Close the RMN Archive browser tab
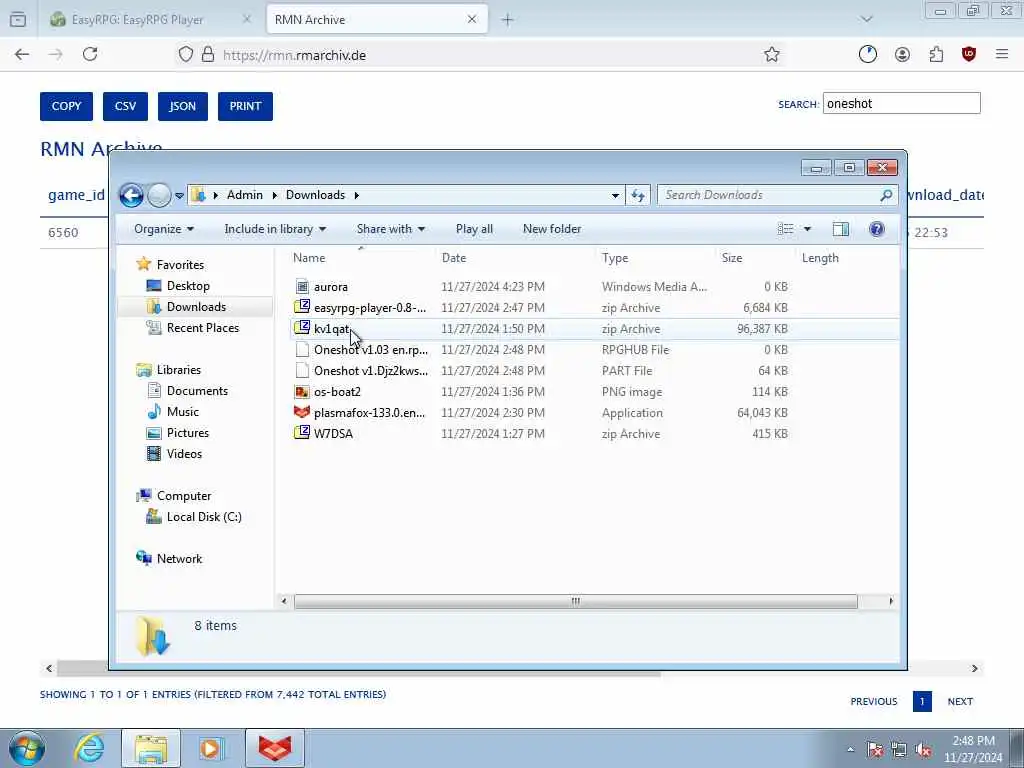The height and width of the screenshot is (768, 1024). pos(472,20)
